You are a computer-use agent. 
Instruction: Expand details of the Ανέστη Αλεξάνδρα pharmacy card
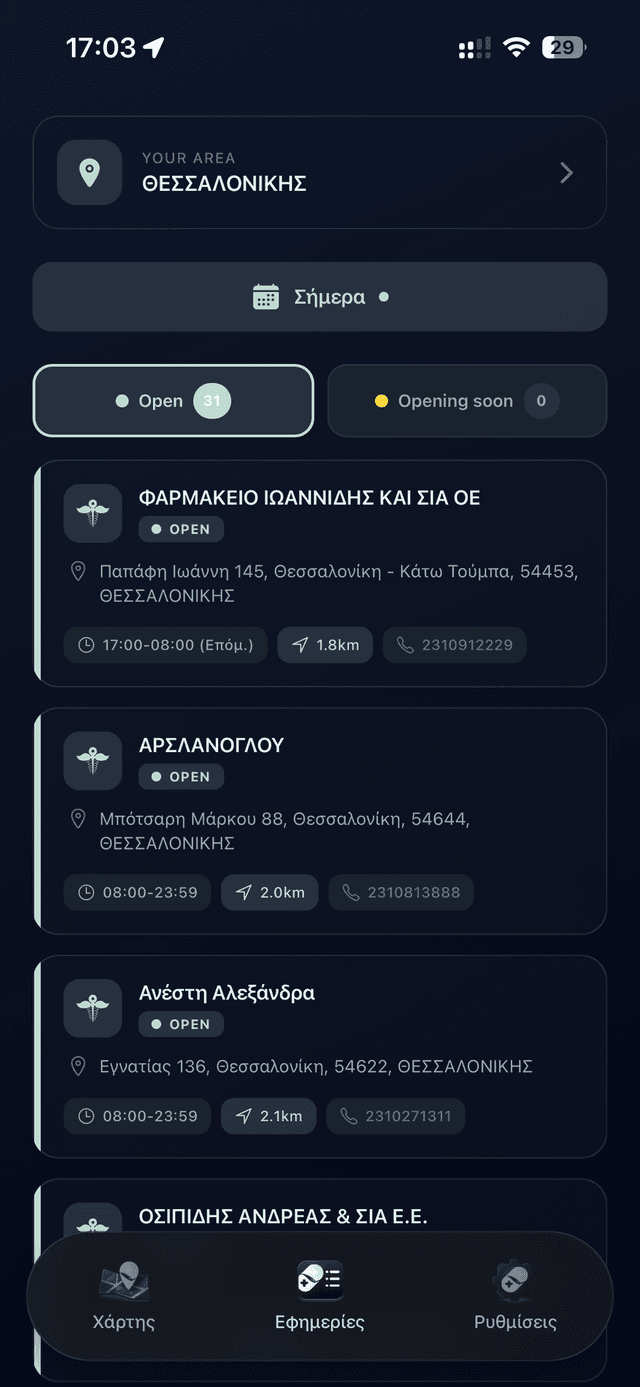(x=320, y=1057)
